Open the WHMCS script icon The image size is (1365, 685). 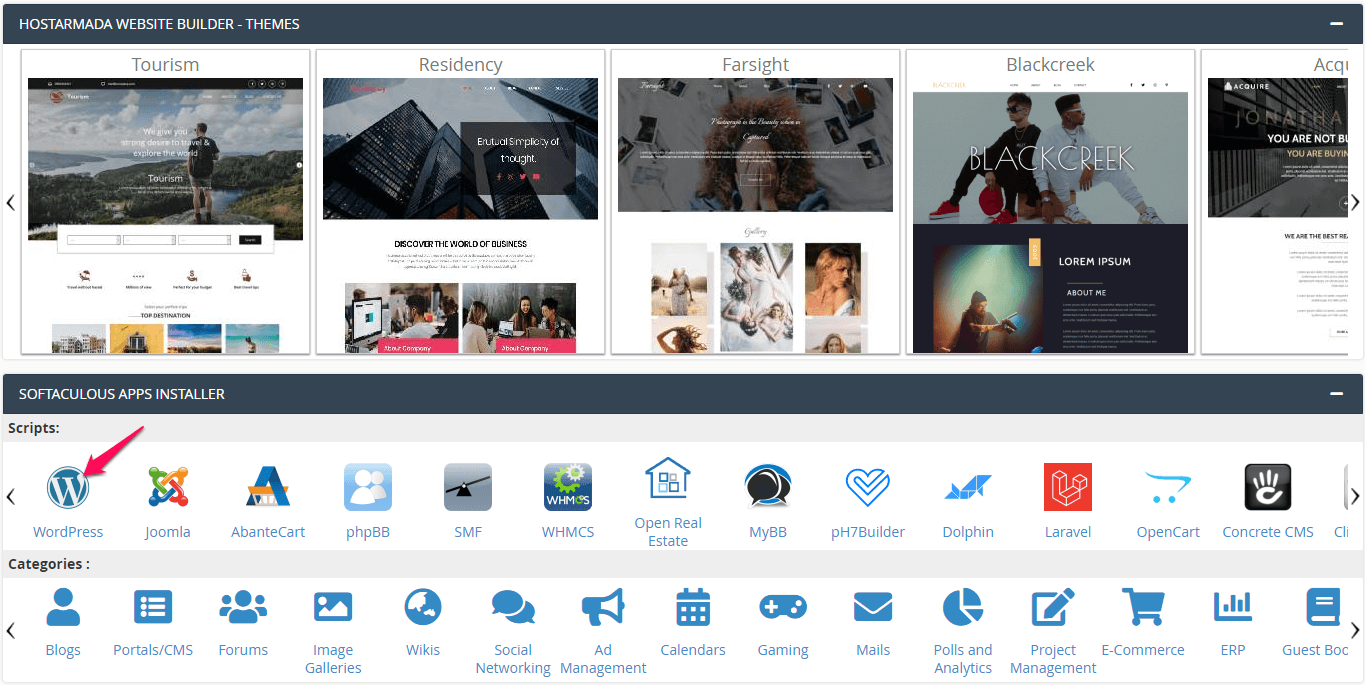coord(568,487)
